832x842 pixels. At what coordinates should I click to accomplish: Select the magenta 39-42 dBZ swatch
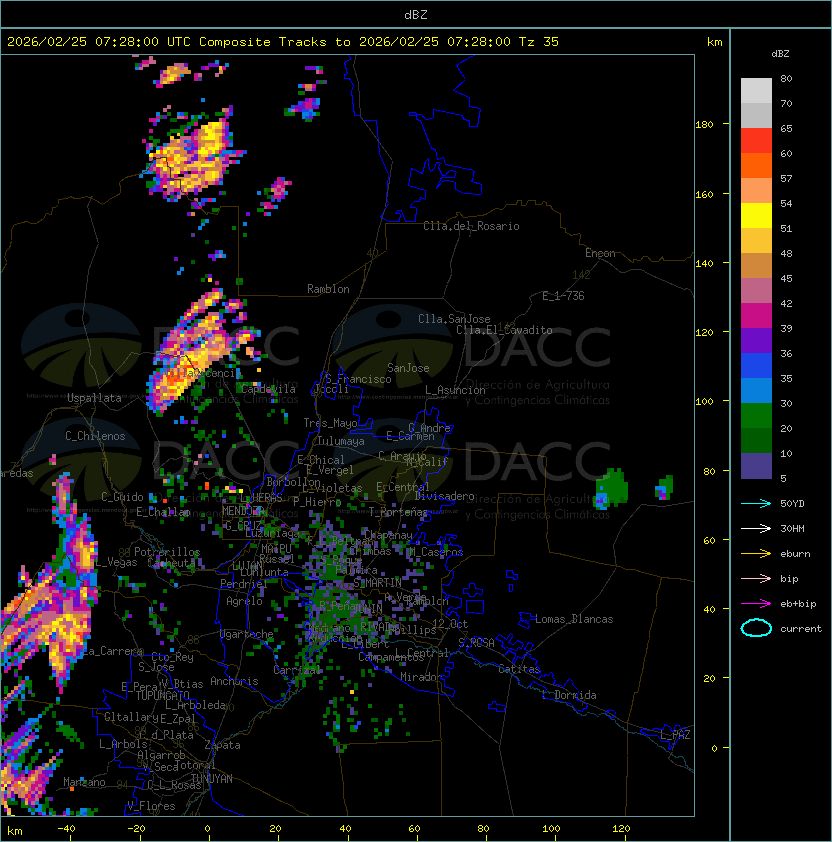pos(756,316)
